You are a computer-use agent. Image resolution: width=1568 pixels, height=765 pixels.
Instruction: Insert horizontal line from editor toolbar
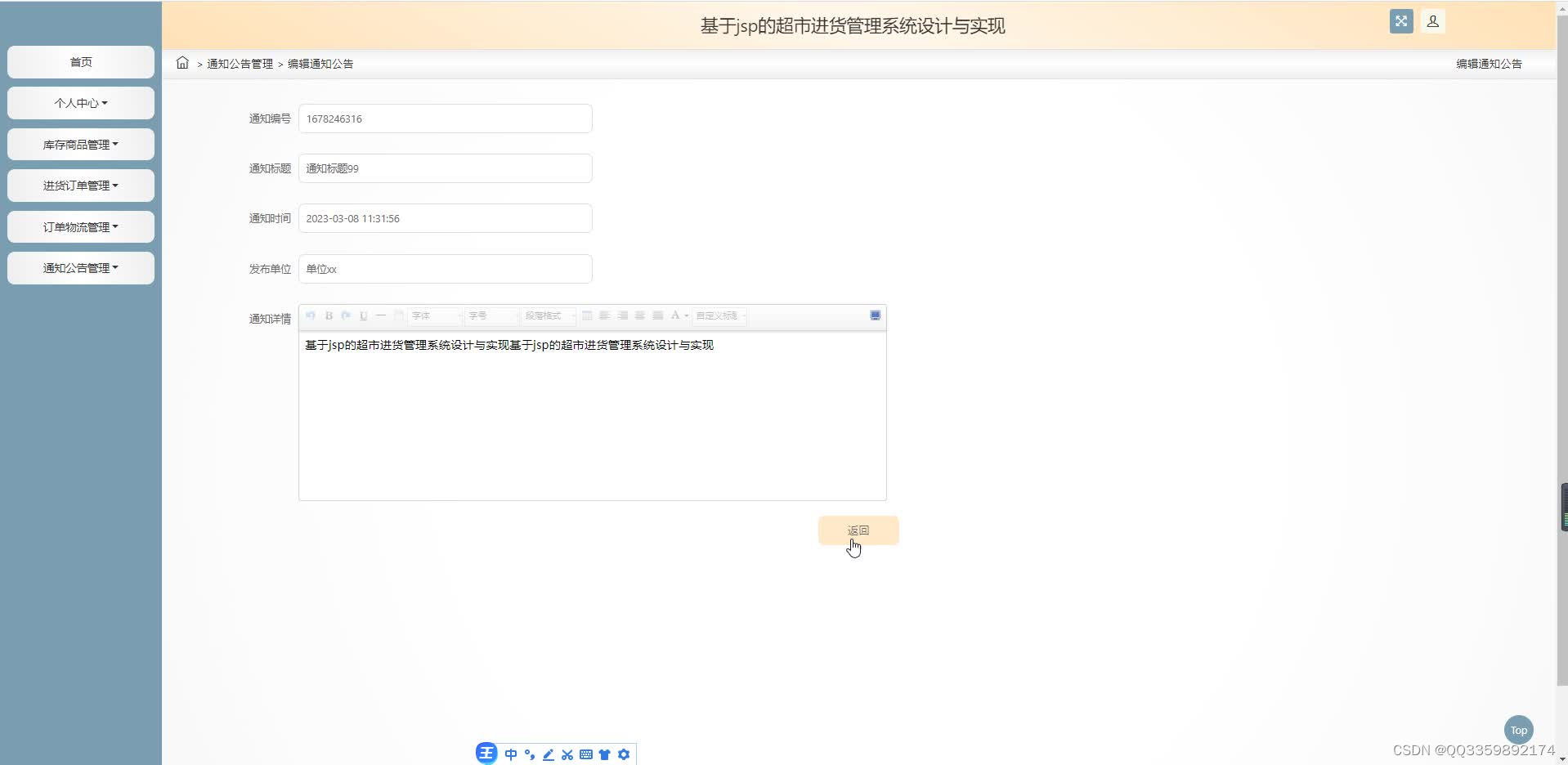(x=381, y=315)
